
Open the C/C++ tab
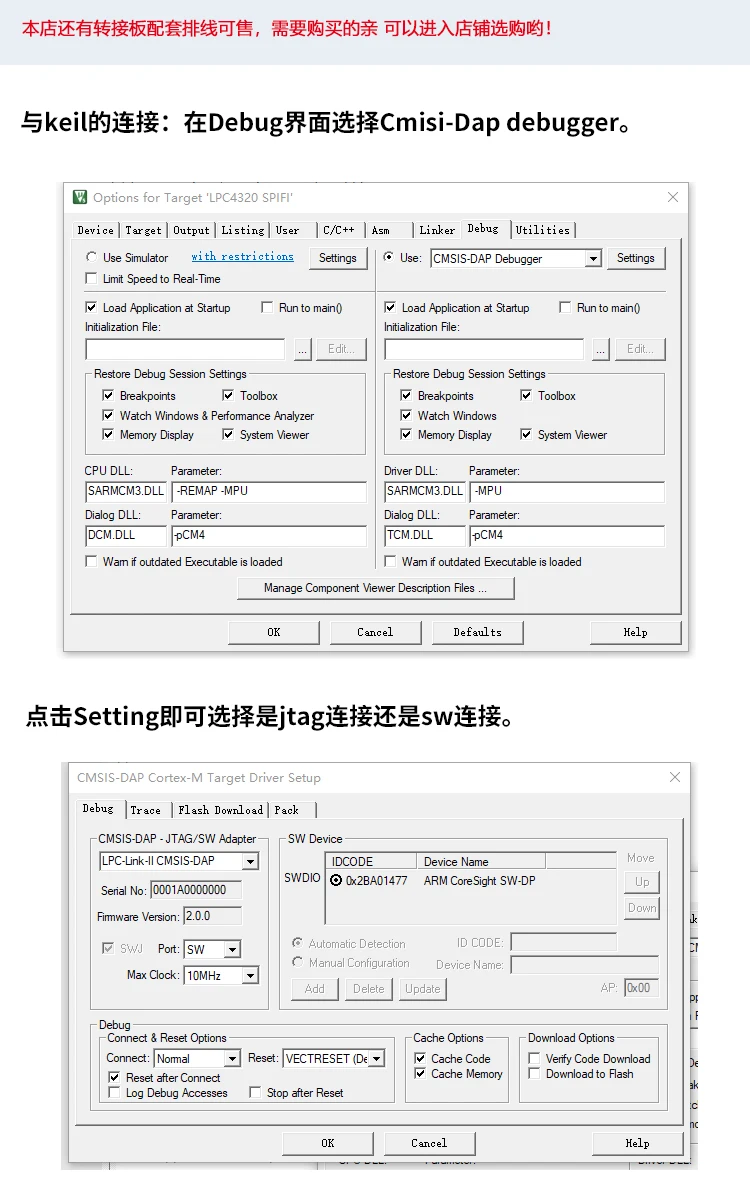click(x=339, y=230)
